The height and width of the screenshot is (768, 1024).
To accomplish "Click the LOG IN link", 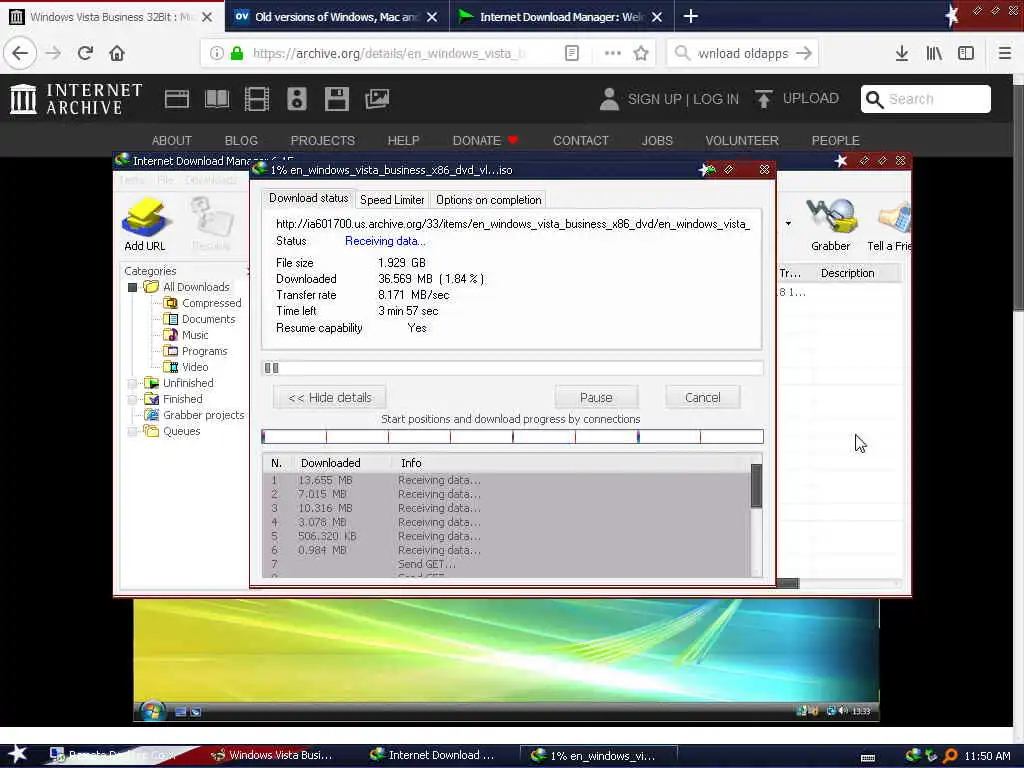I will click(716, 99).
